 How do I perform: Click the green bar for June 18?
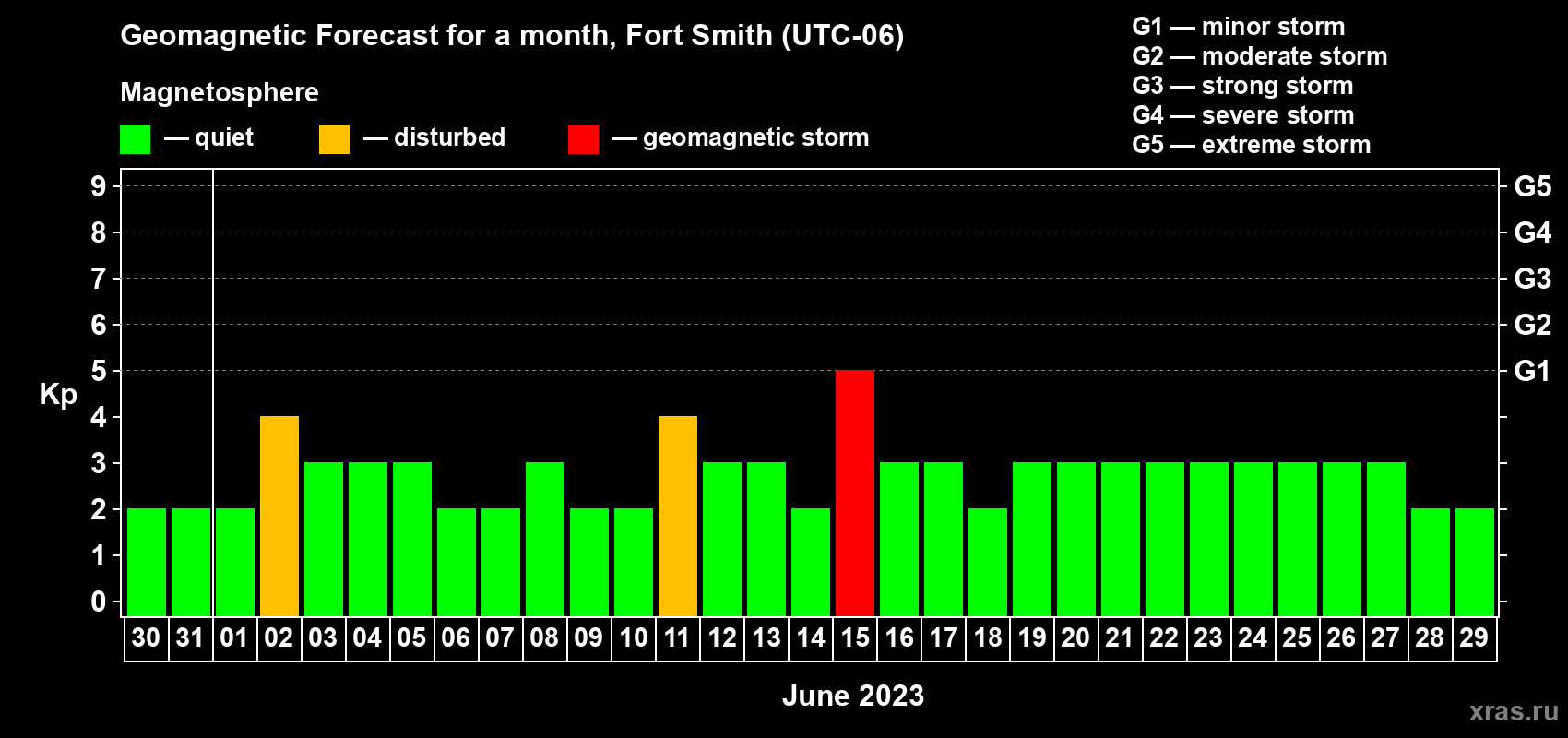click(988, 562)
